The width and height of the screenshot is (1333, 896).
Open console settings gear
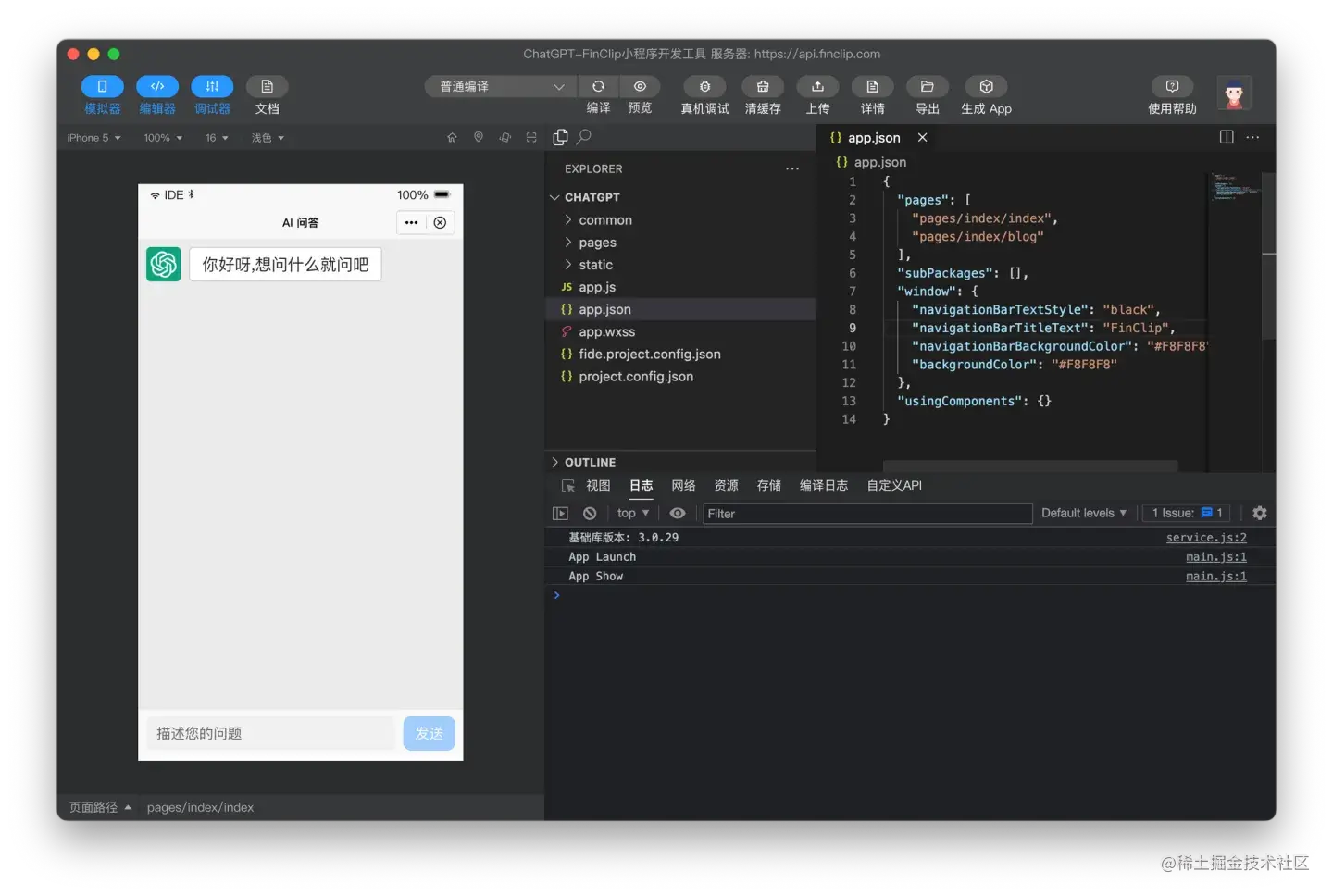pyautogui.click(x=1259, y=513)
